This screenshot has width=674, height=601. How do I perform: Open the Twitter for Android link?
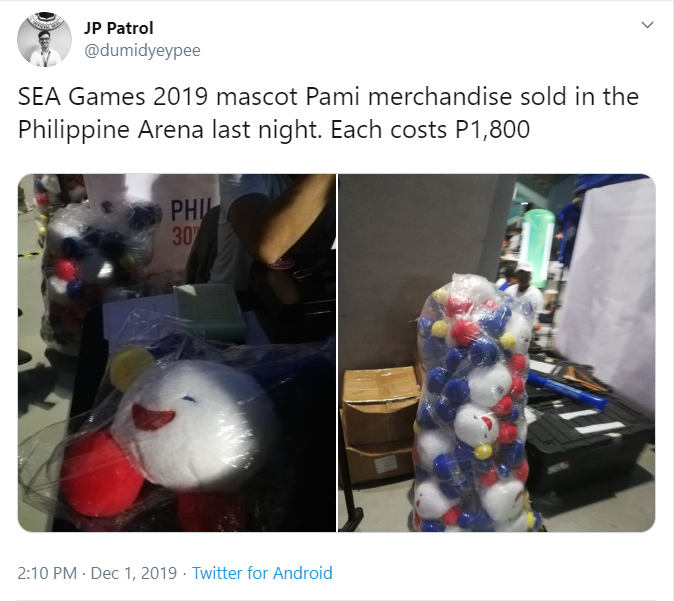[x=262, y=573]
